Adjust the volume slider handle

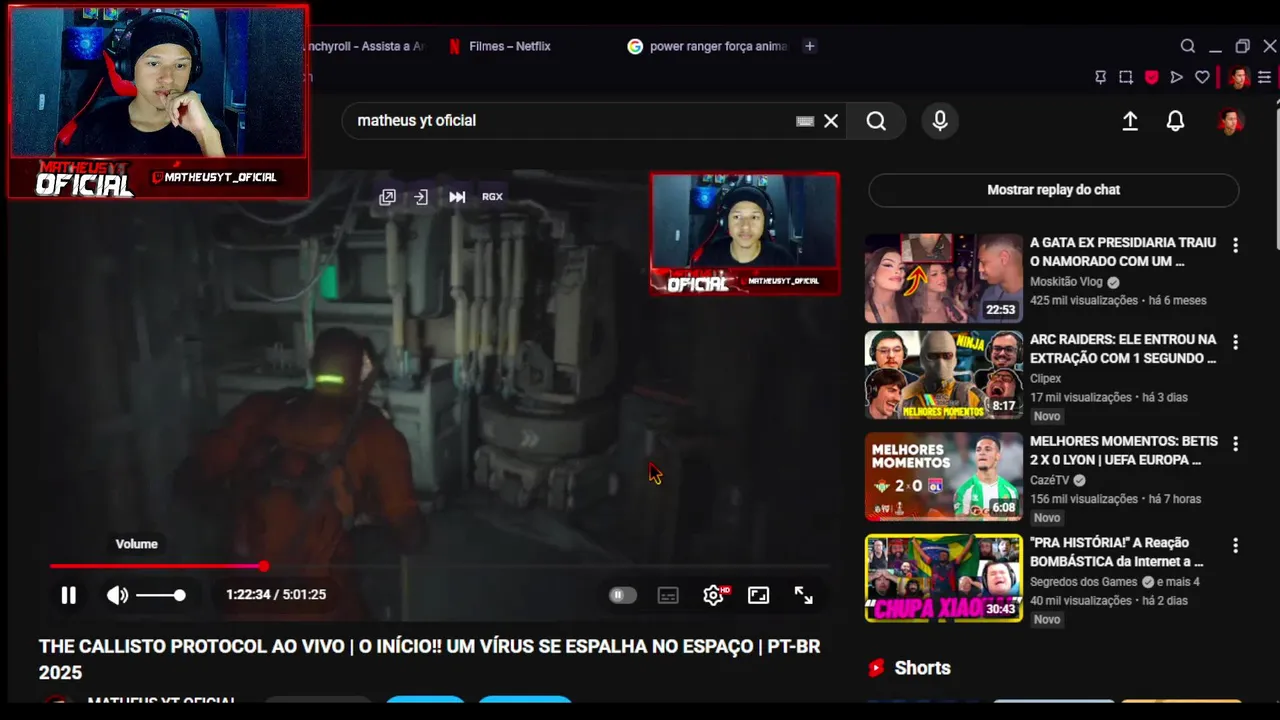(x=179, y=595)
